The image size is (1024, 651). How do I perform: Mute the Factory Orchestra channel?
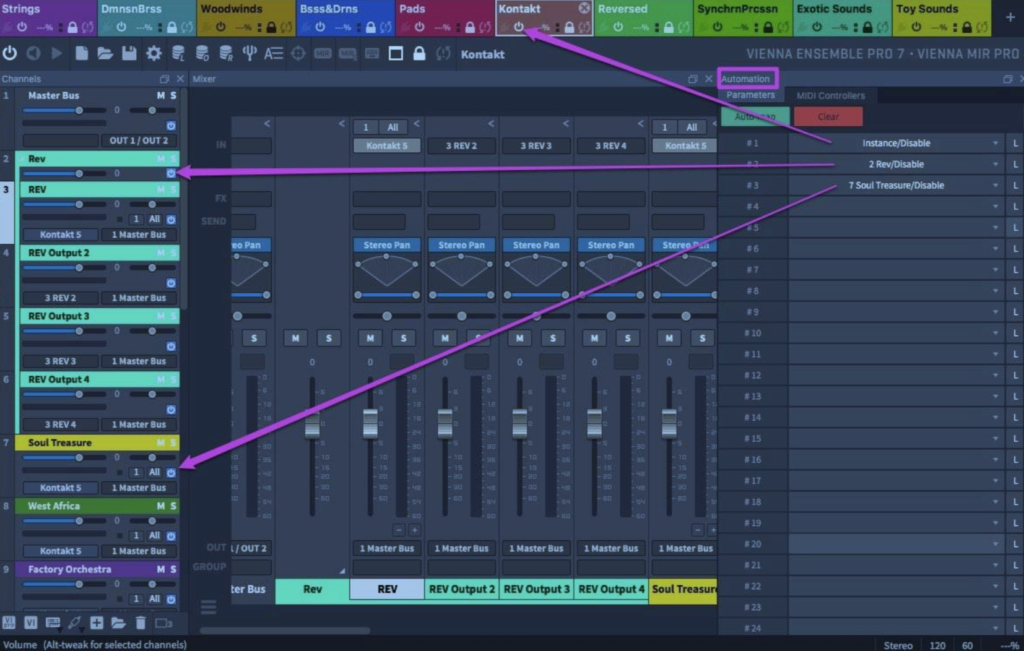coord(161,569)
